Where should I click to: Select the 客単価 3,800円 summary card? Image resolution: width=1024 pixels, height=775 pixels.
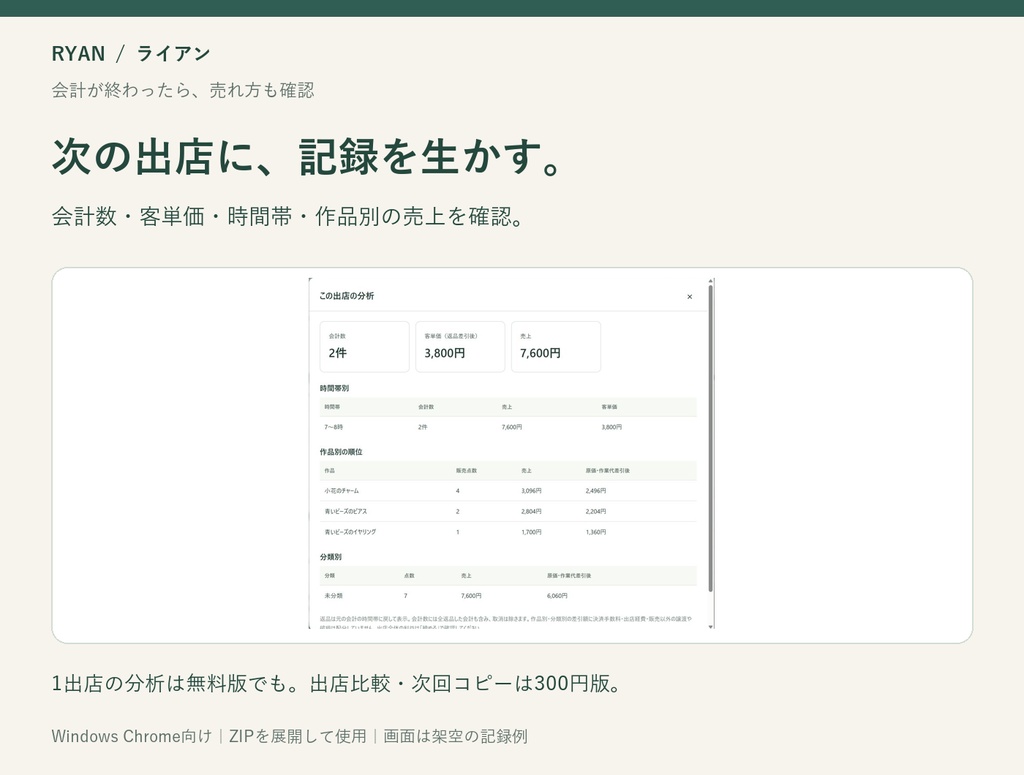(460, 347)
